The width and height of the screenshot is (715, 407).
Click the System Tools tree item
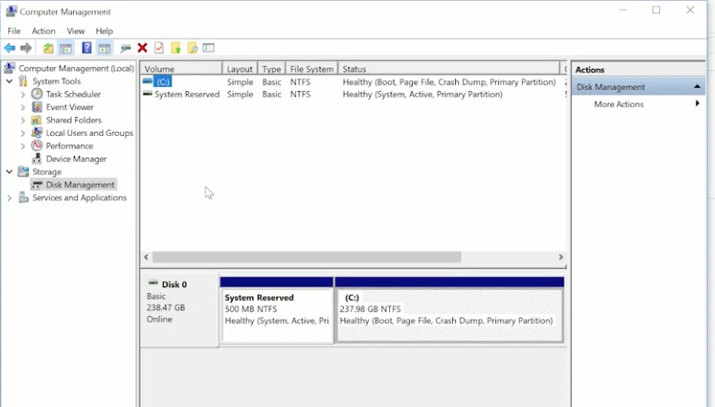57,81
